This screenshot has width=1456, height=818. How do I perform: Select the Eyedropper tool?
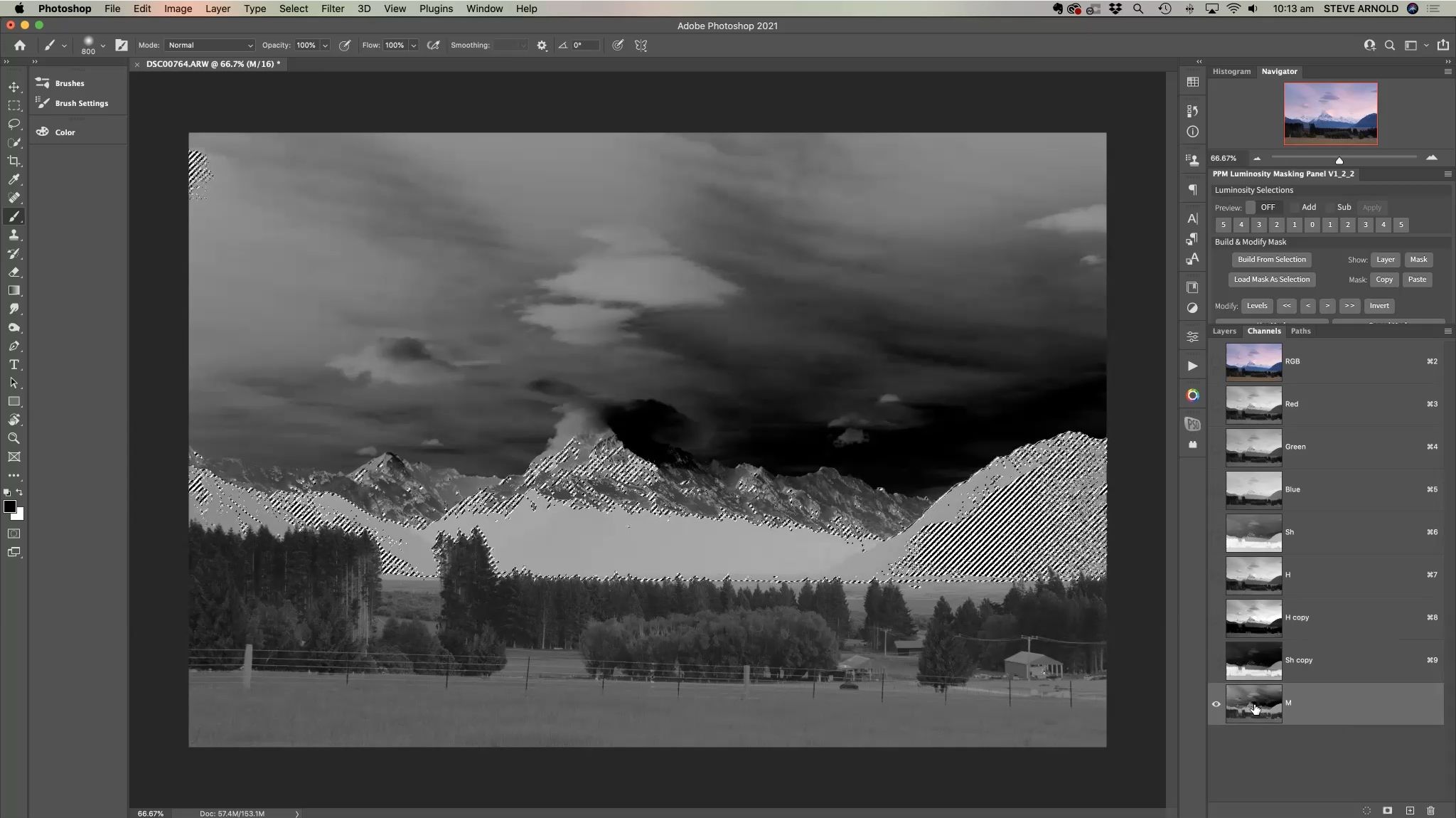coord(14,179)
